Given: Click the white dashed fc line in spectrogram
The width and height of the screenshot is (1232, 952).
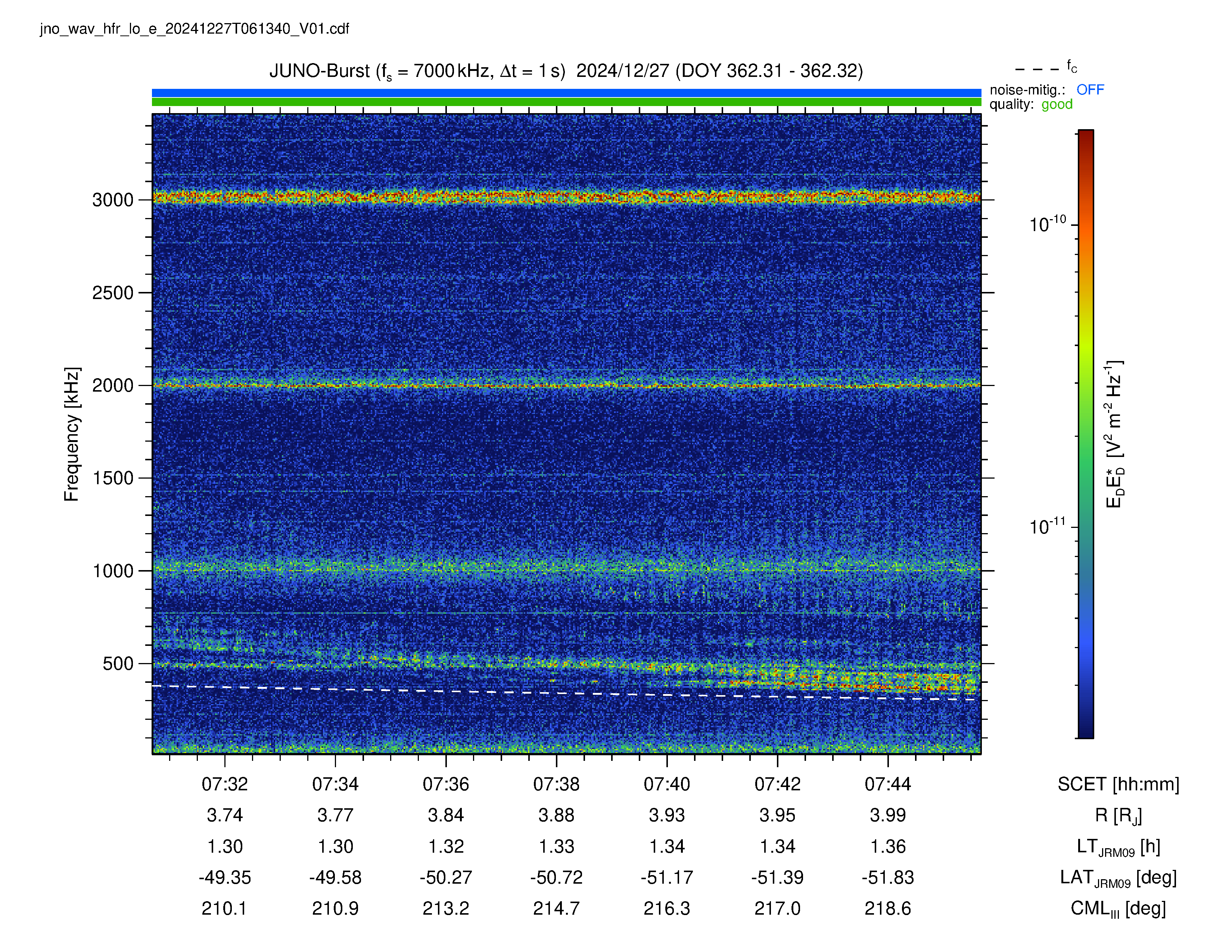Looking at the screenshot, I should coord(566,693).
